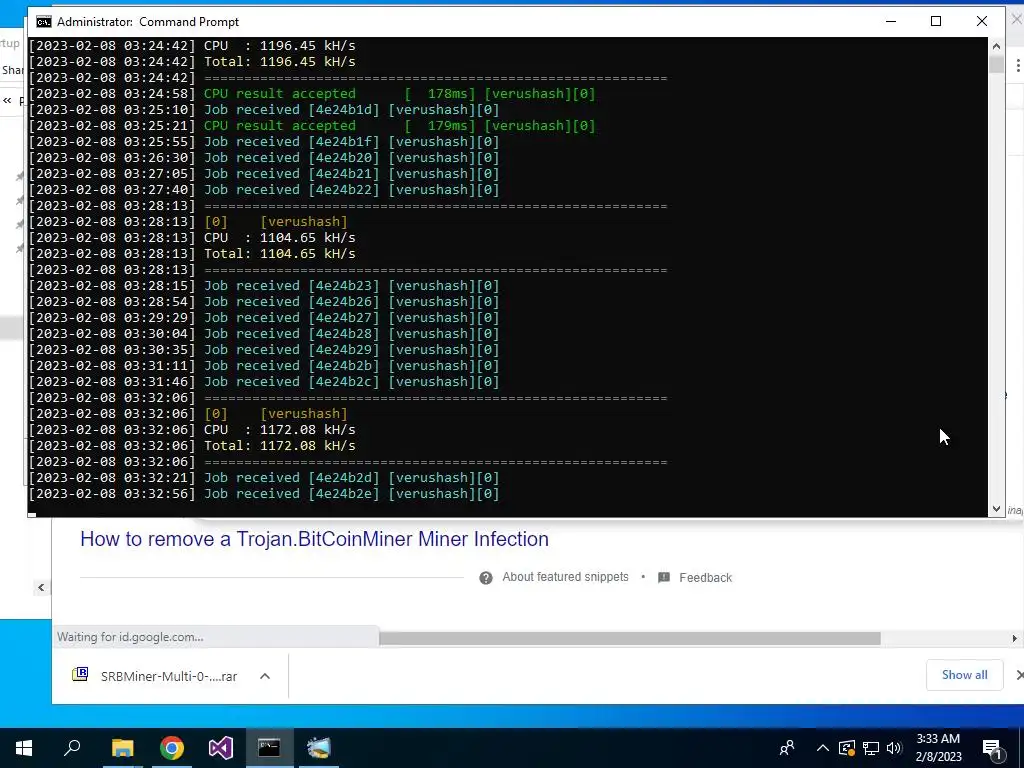Click the Command Prompt vertical scrollbar thumb
Screen dimensions: 1024x768
(996, 65)
